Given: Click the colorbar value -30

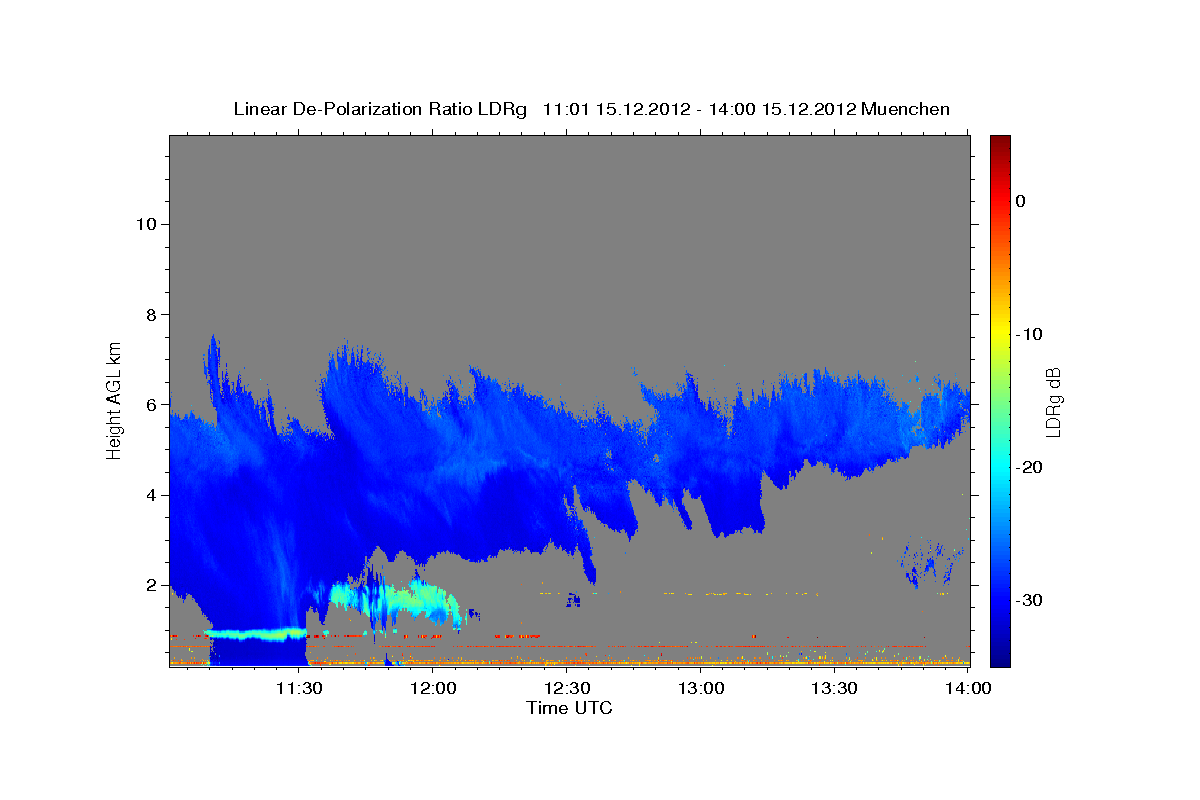Looking at the screenshot, I should pos(1028,600).
